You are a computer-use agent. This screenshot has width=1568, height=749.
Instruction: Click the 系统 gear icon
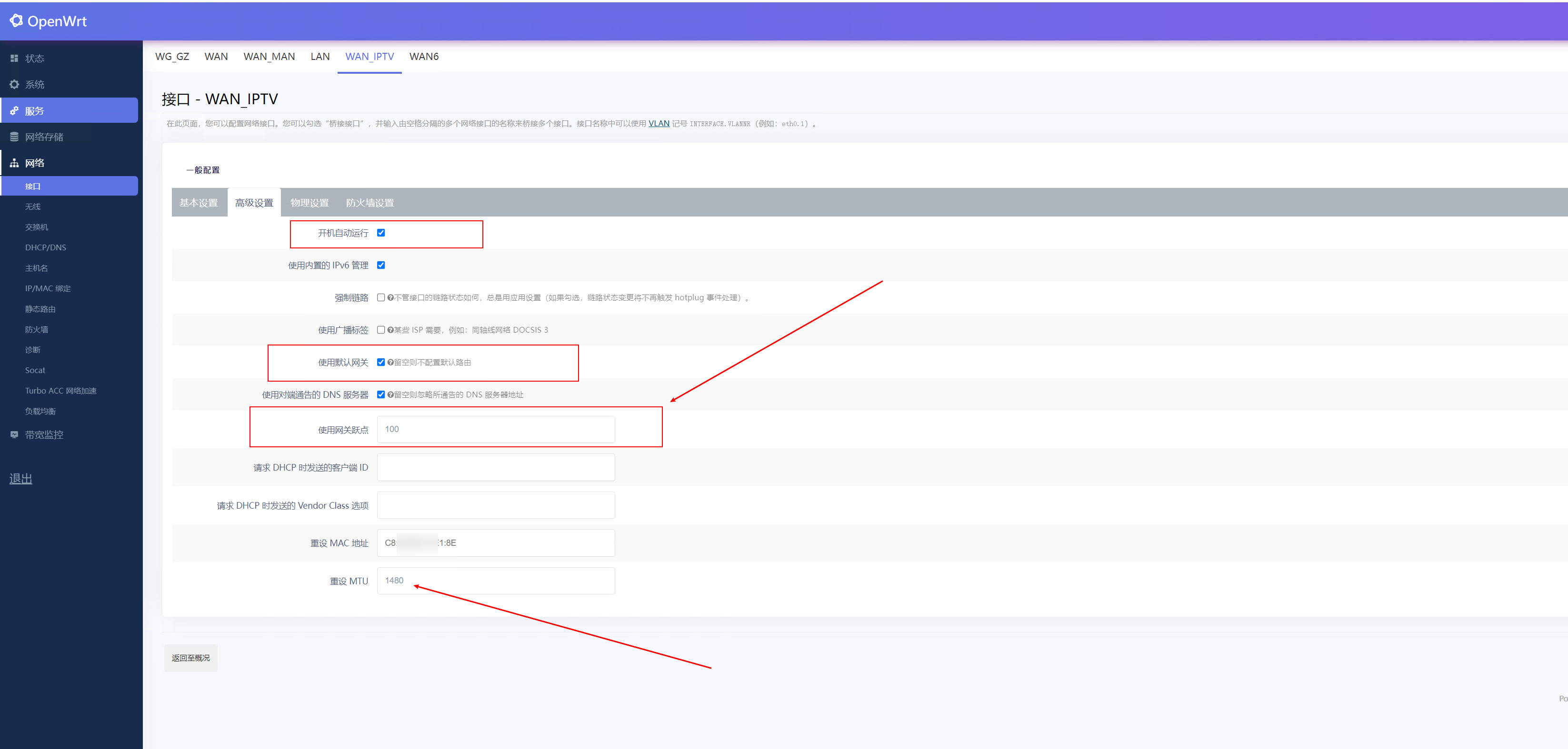[x=14, y=85]
